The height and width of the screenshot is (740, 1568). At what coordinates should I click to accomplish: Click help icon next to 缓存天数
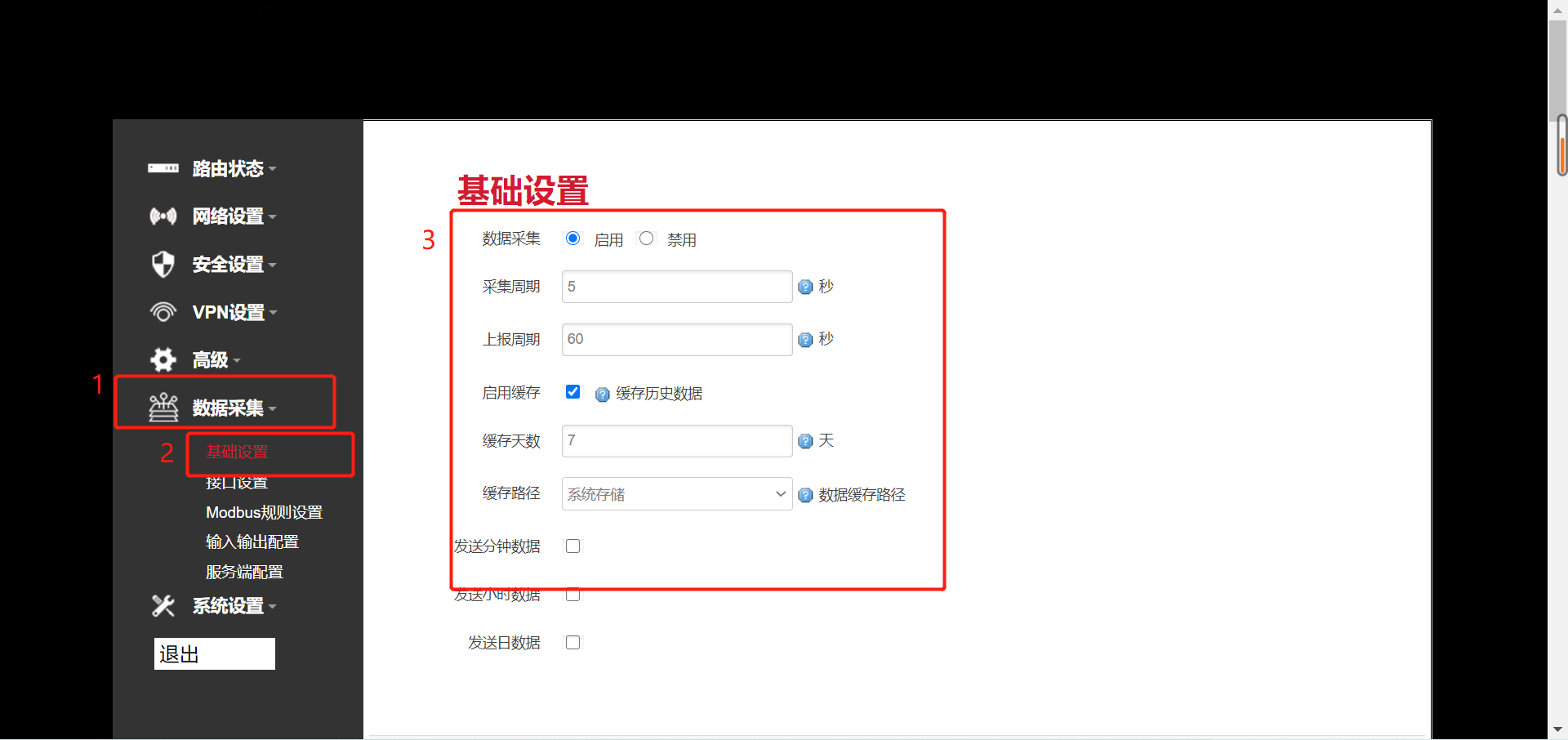point(806,440)
